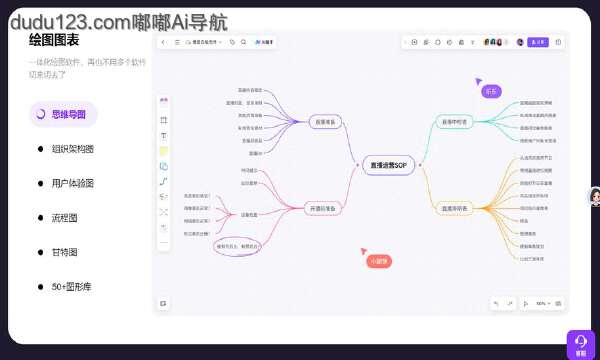Click the redo arrow in bottom toolbar

pyautogui.click(x=510, y=303)
